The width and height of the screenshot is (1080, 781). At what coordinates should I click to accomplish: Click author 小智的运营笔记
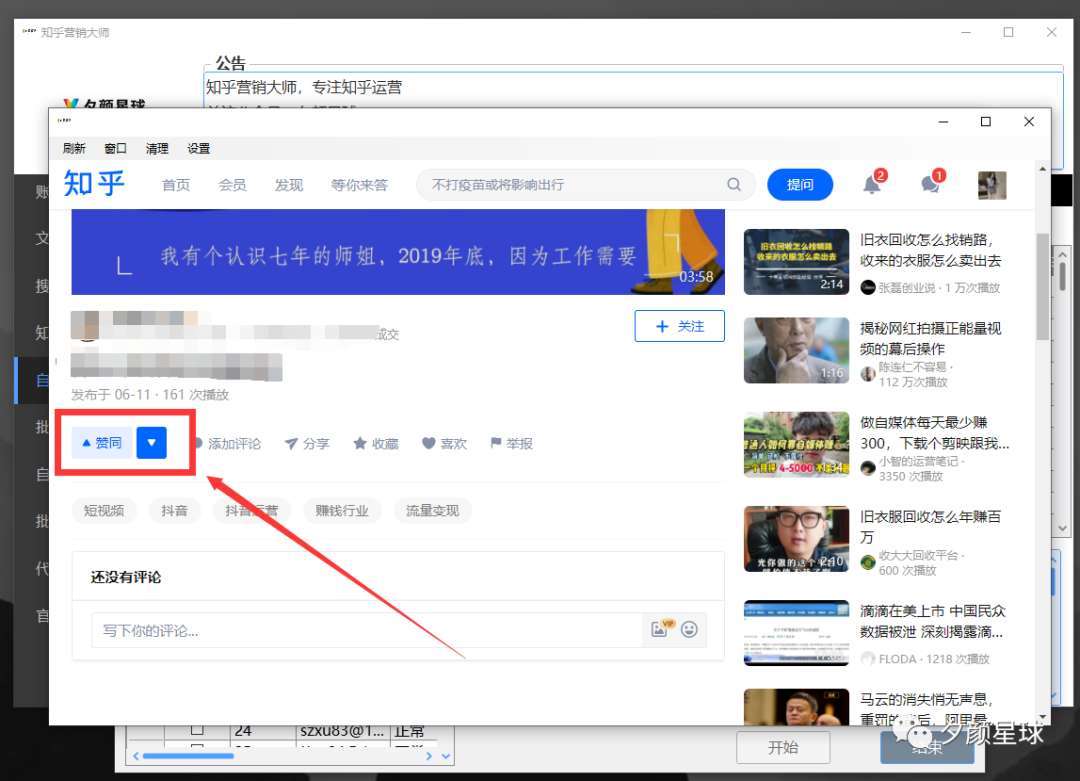[x=918, y=461]
